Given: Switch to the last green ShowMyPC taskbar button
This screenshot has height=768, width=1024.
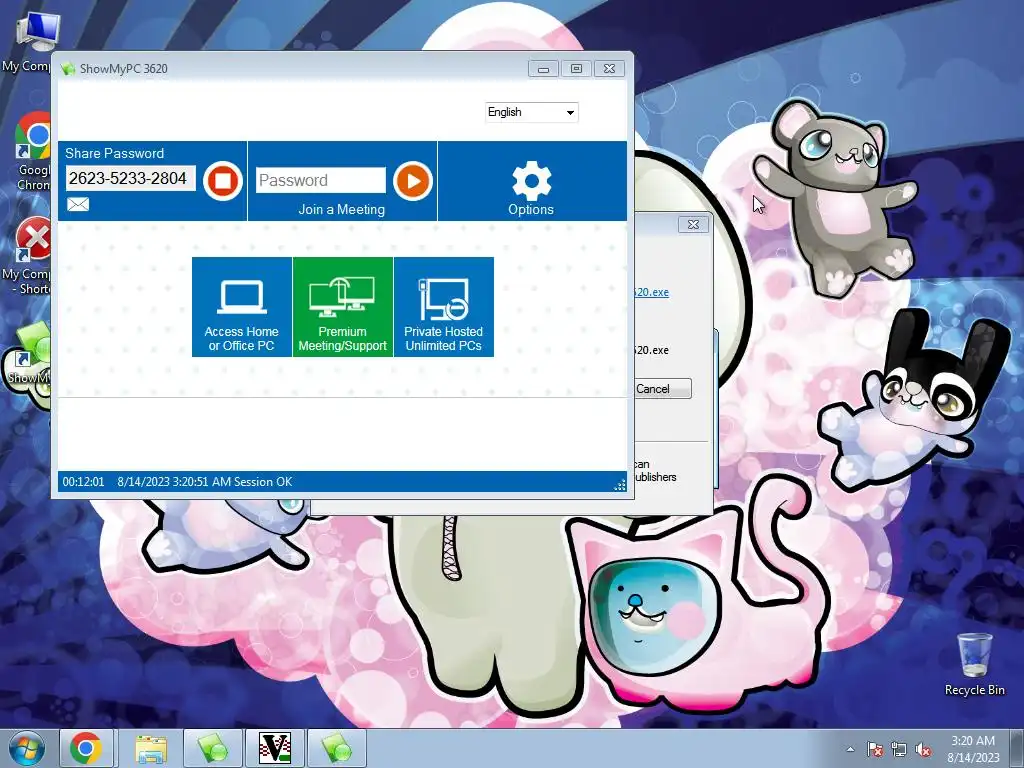Looking at the screenshot, I should pyautogui.click(x=337, y=748).
